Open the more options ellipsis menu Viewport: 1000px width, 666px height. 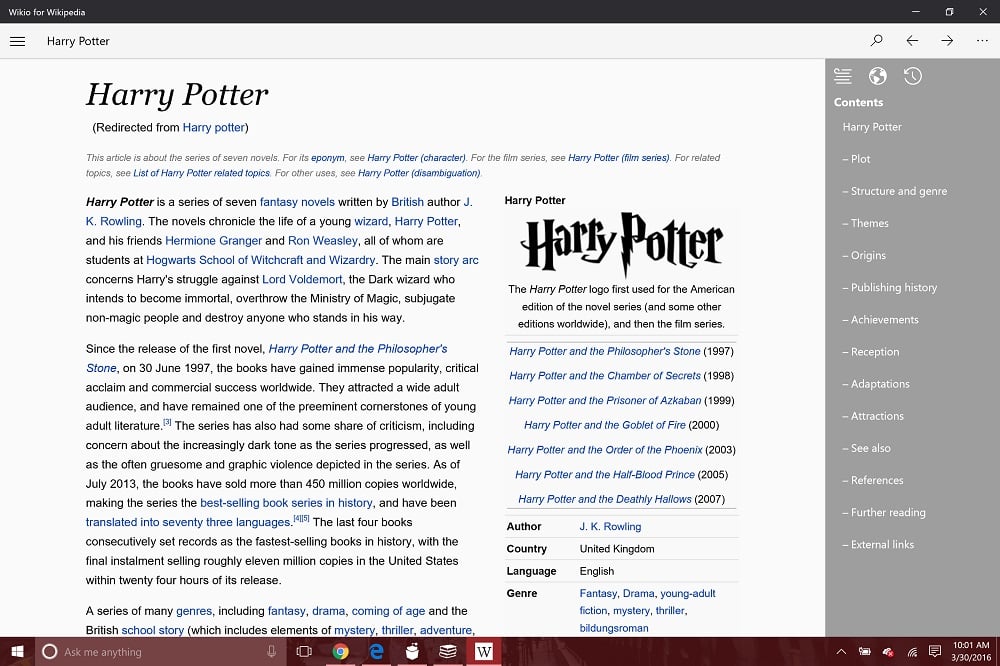982,41
